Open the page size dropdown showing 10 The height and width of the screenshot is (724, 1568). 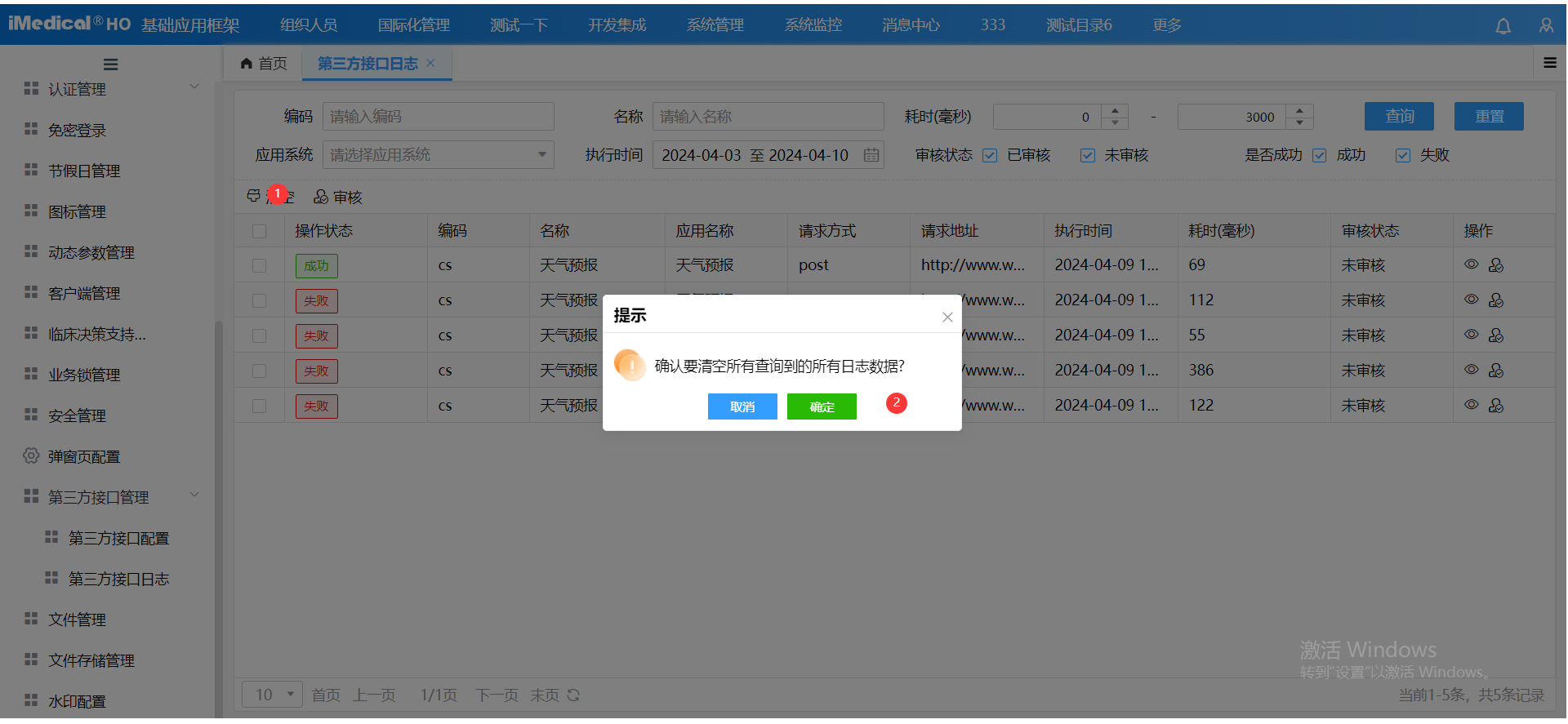(273, 695)
